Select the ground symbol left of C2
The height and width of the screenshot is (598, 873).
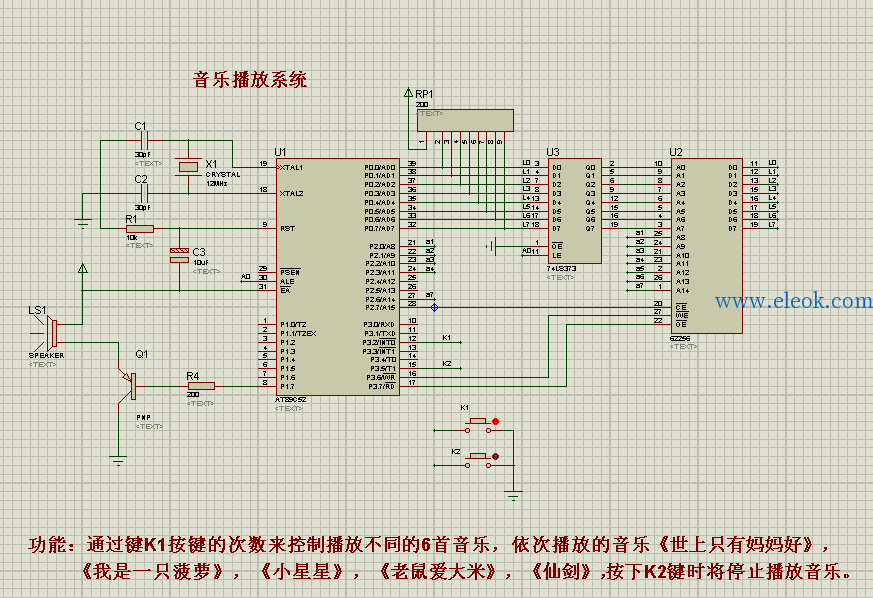pyautogui.click(x=82, y=224)
